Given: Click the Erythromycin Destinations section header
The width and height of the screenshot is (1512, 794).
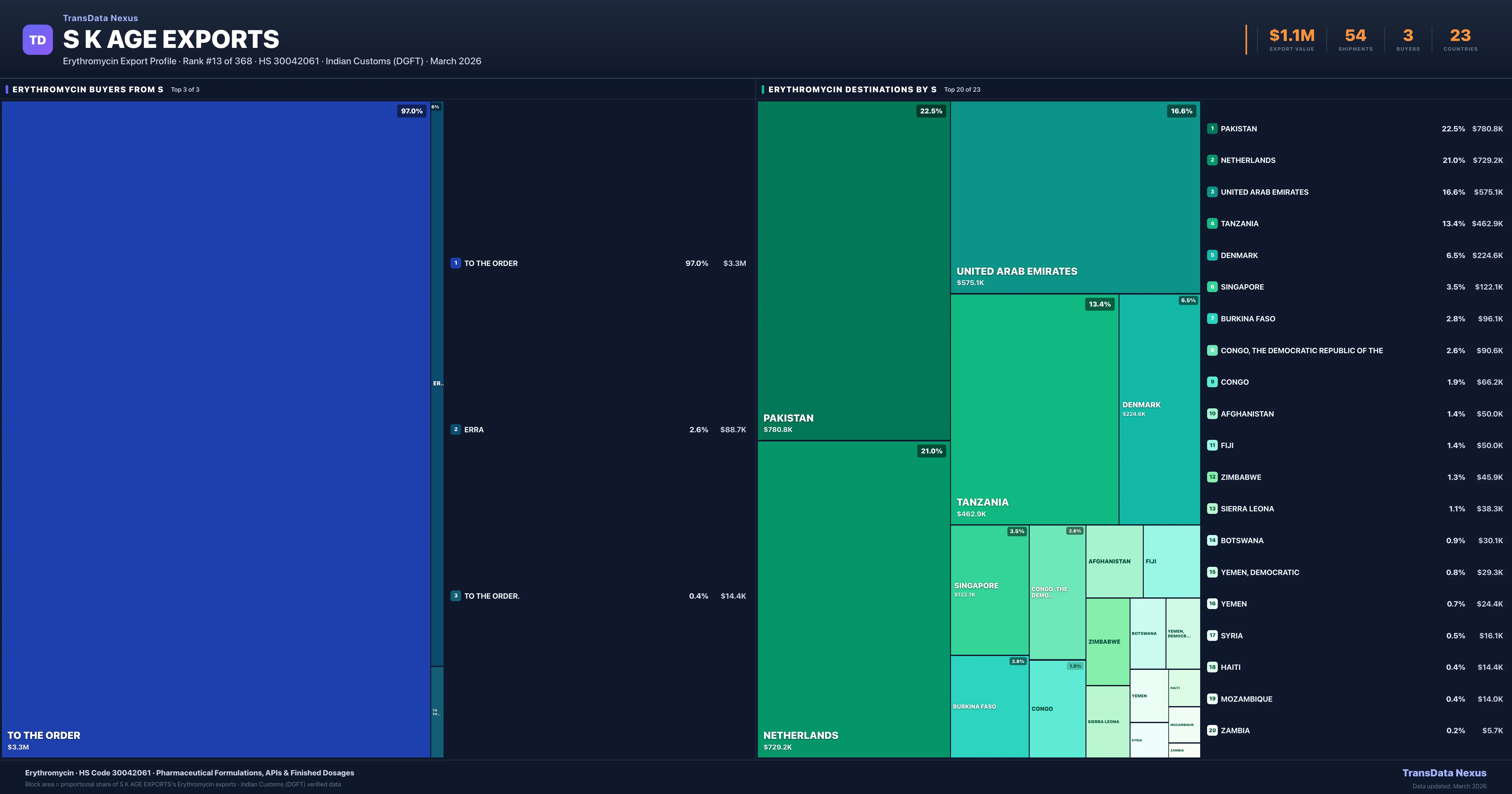Looking at the screenshot, I should pos(852,89).
